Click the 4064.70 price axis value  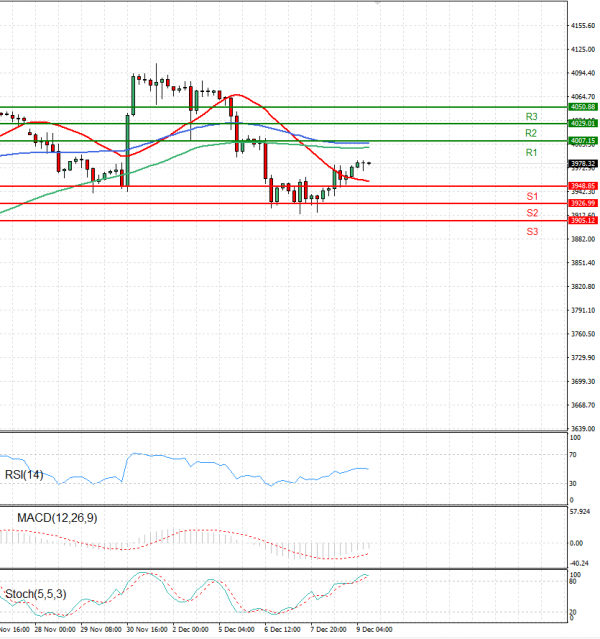[583, 97]
